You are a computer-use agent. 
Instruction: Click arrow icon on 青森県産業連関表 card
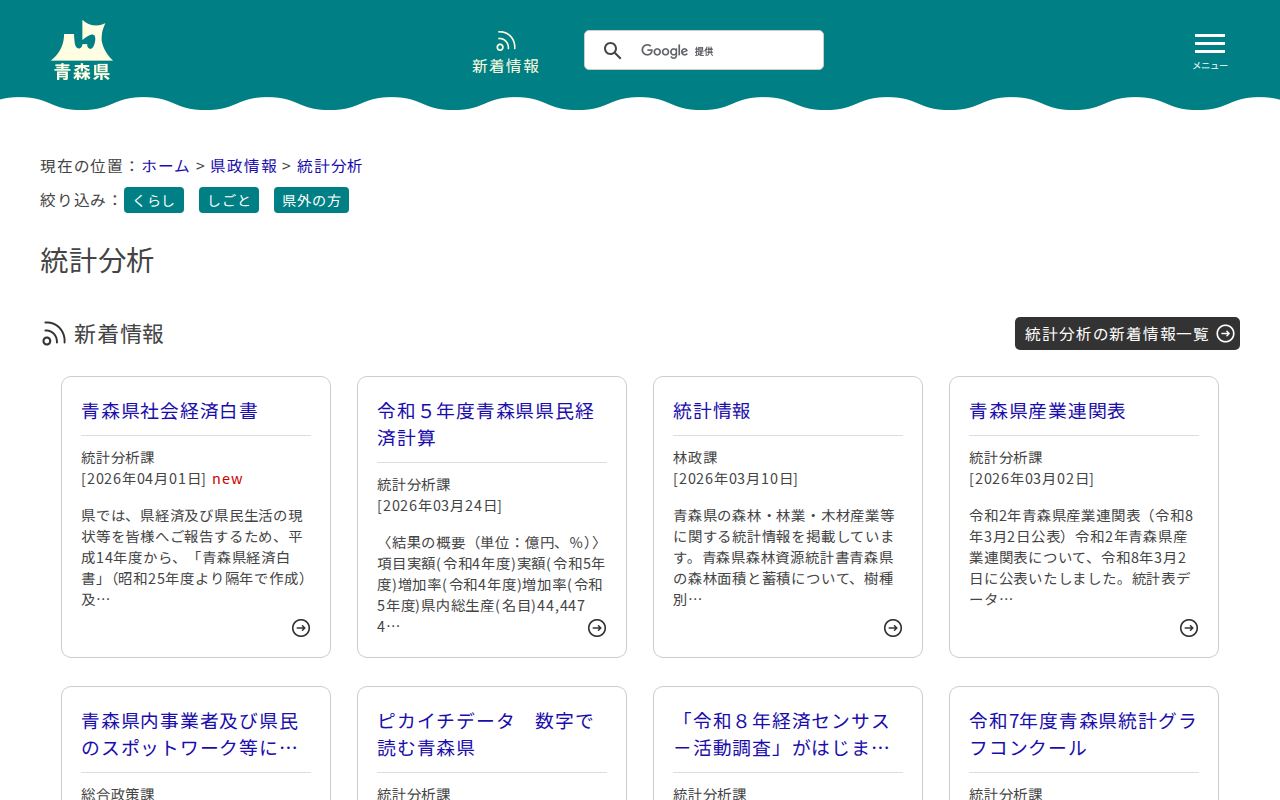[x=1189, y=628]
